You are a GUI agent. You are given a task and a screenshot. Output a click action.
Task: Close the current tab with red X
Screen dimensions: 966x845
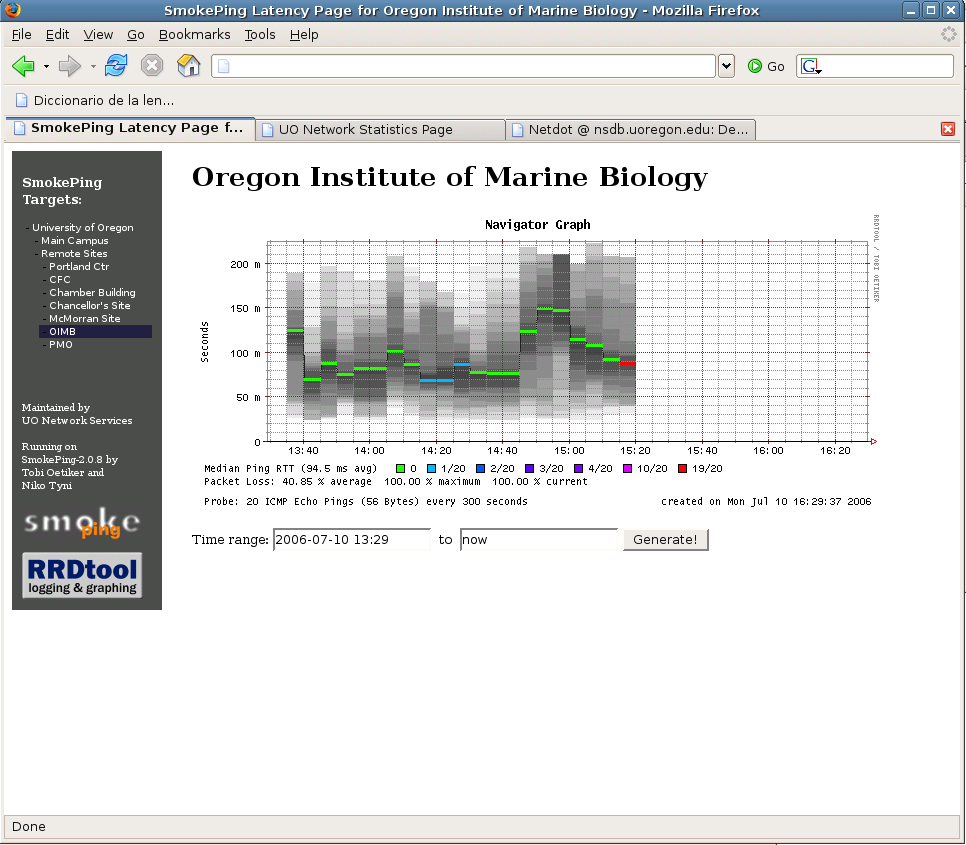coord(948,129)
